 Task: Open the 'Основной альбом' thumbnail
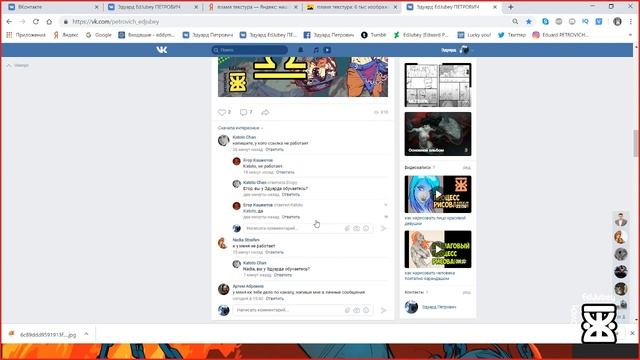point(438,134)
